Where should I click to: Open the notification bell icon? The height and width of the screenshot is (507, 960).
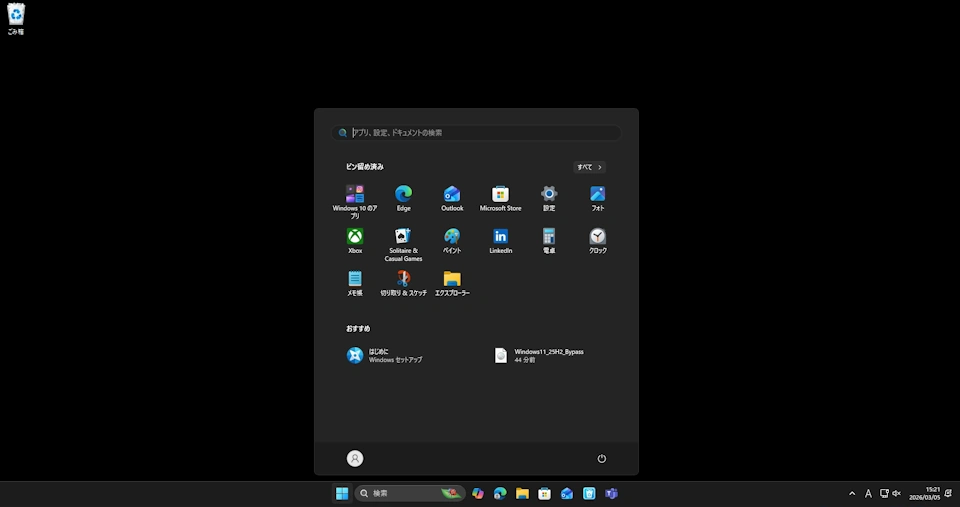(948, 494)
